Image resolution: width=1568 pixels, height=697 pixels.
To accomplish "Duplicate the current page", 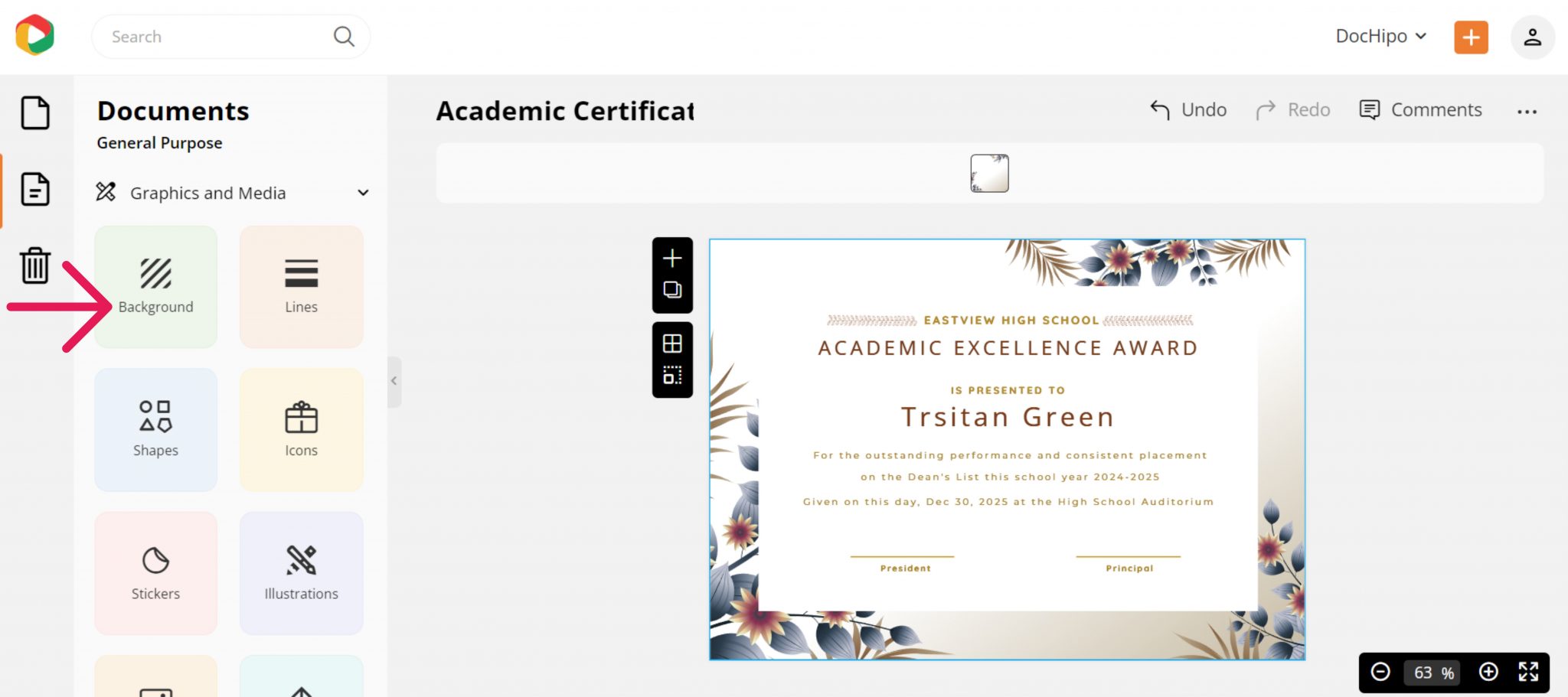I will pyautogui.click(x=672, y=290).
